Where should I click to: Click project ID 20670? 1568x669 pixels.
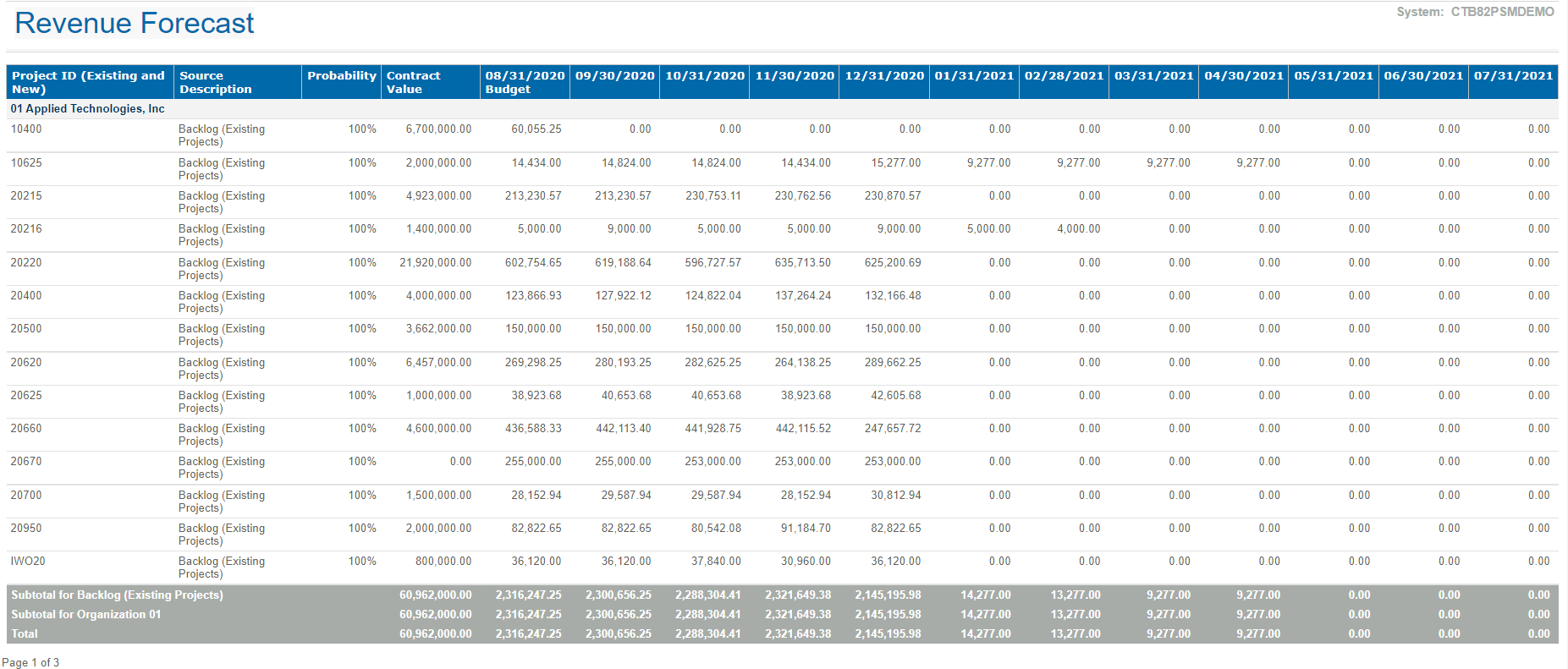(x=26, y=462)
